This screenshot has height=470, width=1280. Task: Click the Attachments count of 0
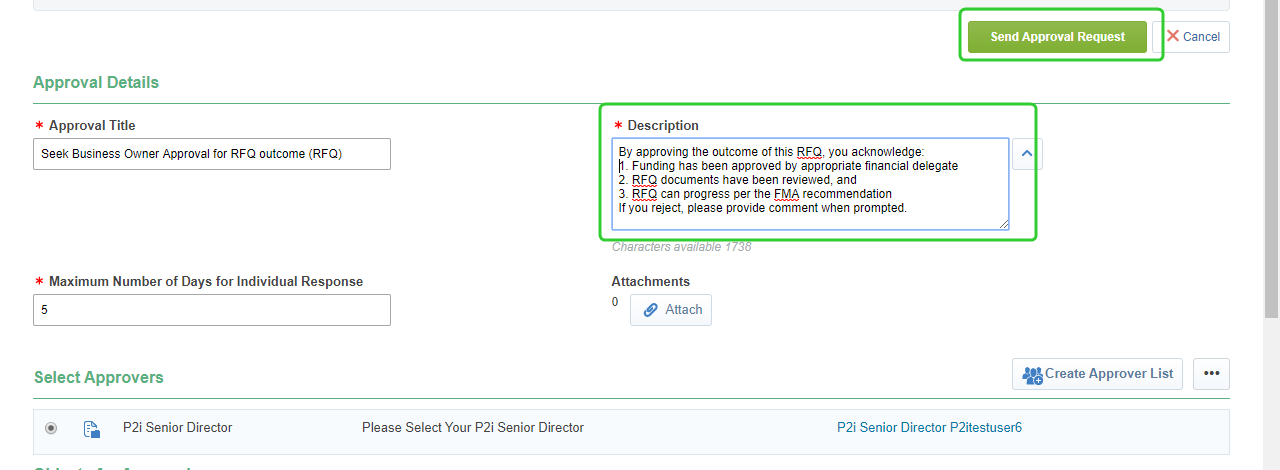(x=615, y=302)
